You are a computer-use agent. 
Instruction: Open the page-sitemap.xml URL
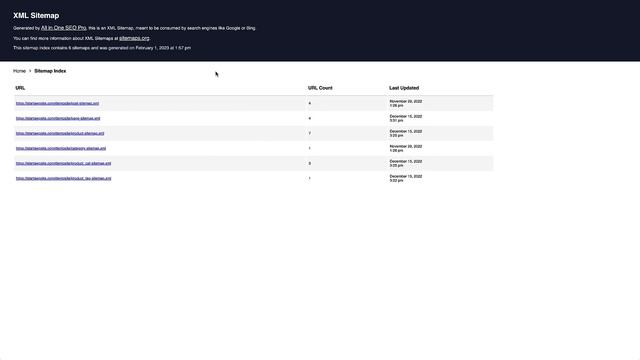(x=58, y=118)
